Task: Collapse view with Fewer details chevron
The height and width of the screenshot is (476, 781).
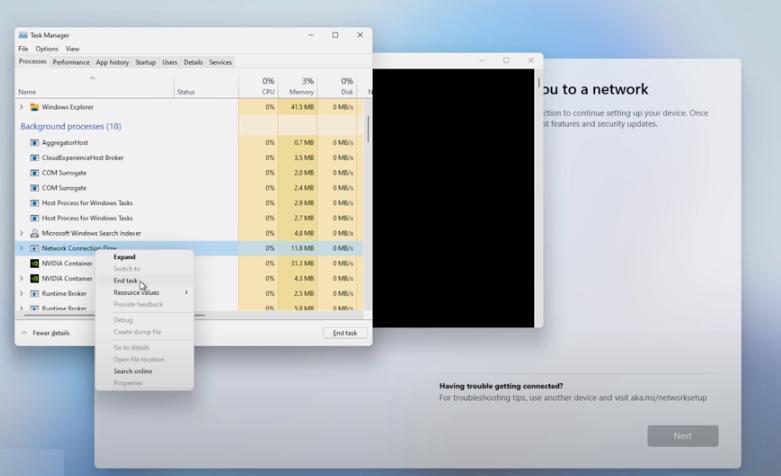Action: pyautogui.click(x=24, y=333)
